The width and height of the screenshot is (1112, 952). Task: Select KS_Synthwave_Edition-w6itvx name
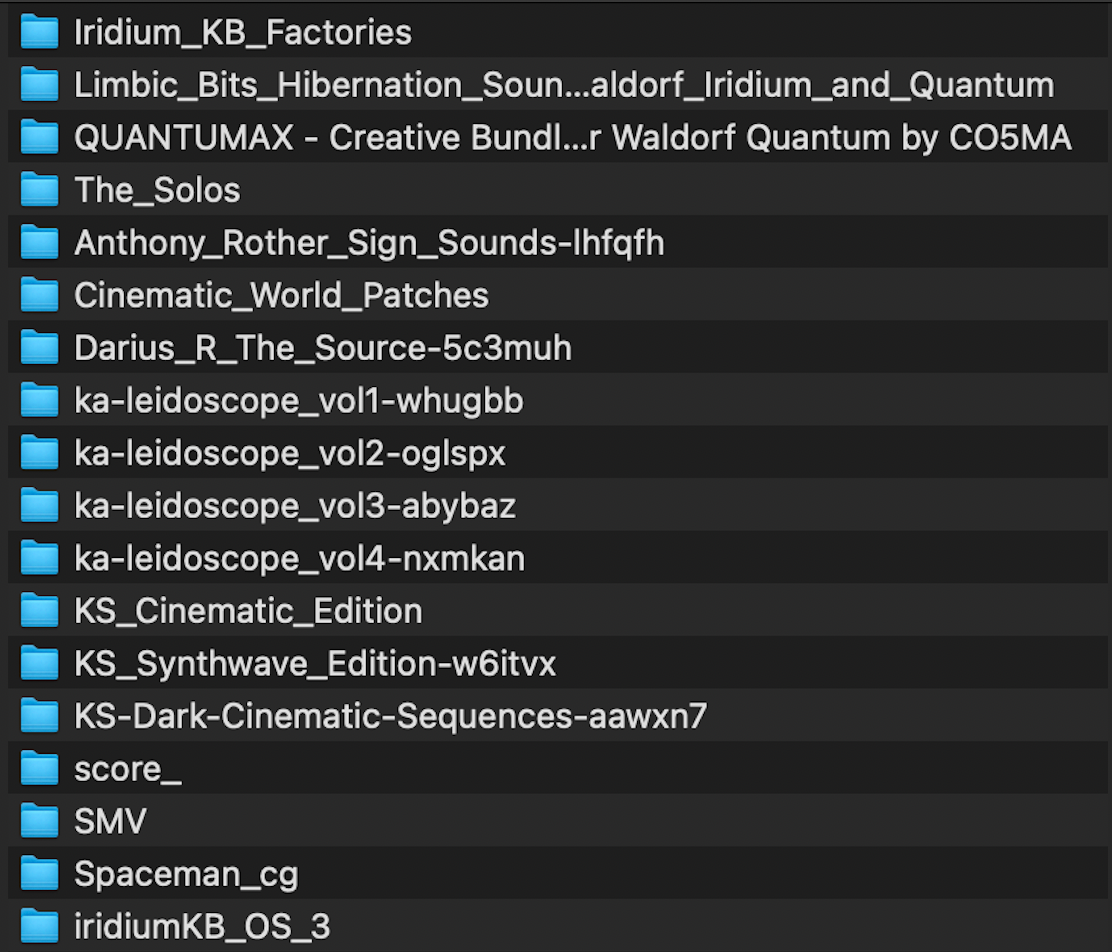click(x=315, y=665)
